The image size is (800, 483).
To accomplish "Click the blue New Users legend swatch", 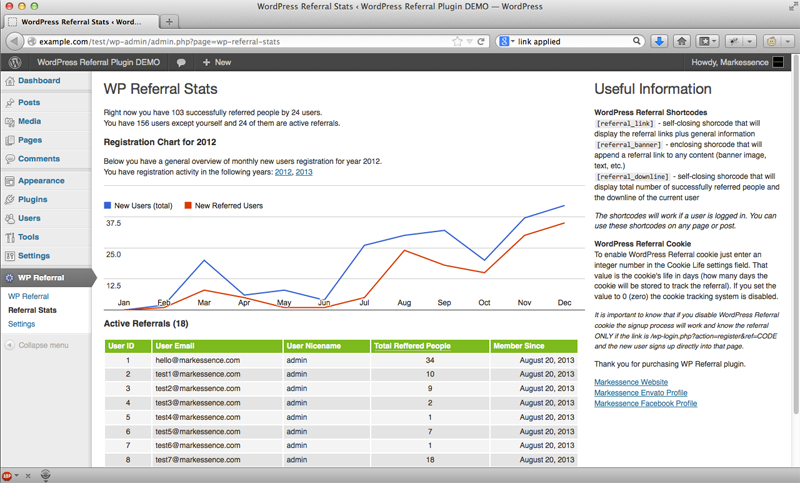I will pos(107,206).
